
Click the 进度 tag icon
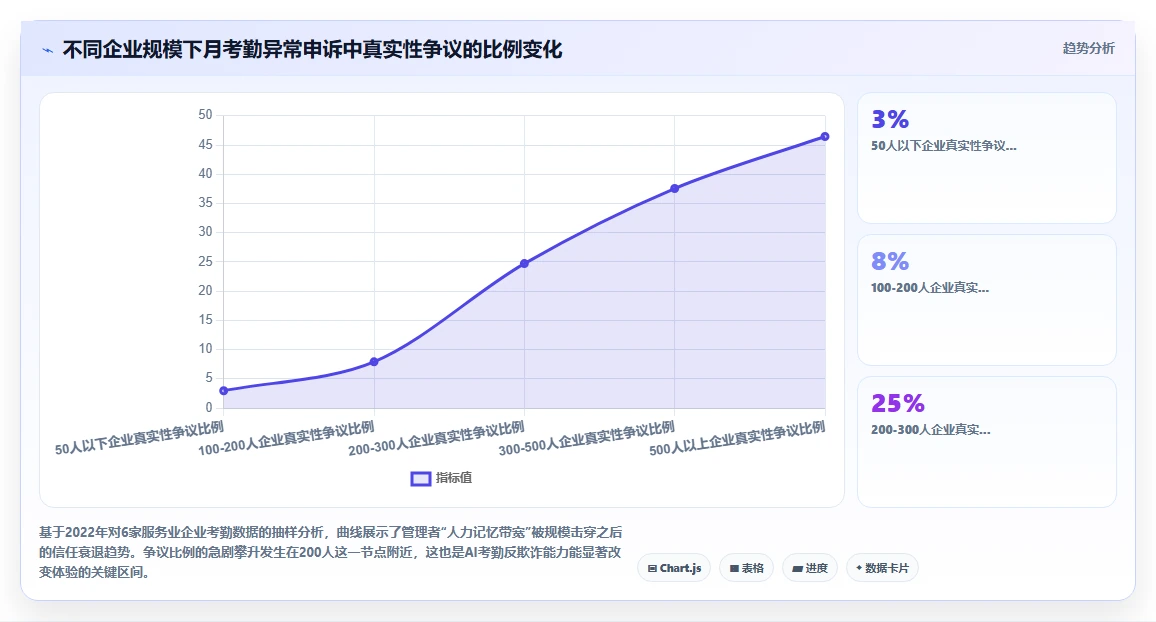click(797, 569)
